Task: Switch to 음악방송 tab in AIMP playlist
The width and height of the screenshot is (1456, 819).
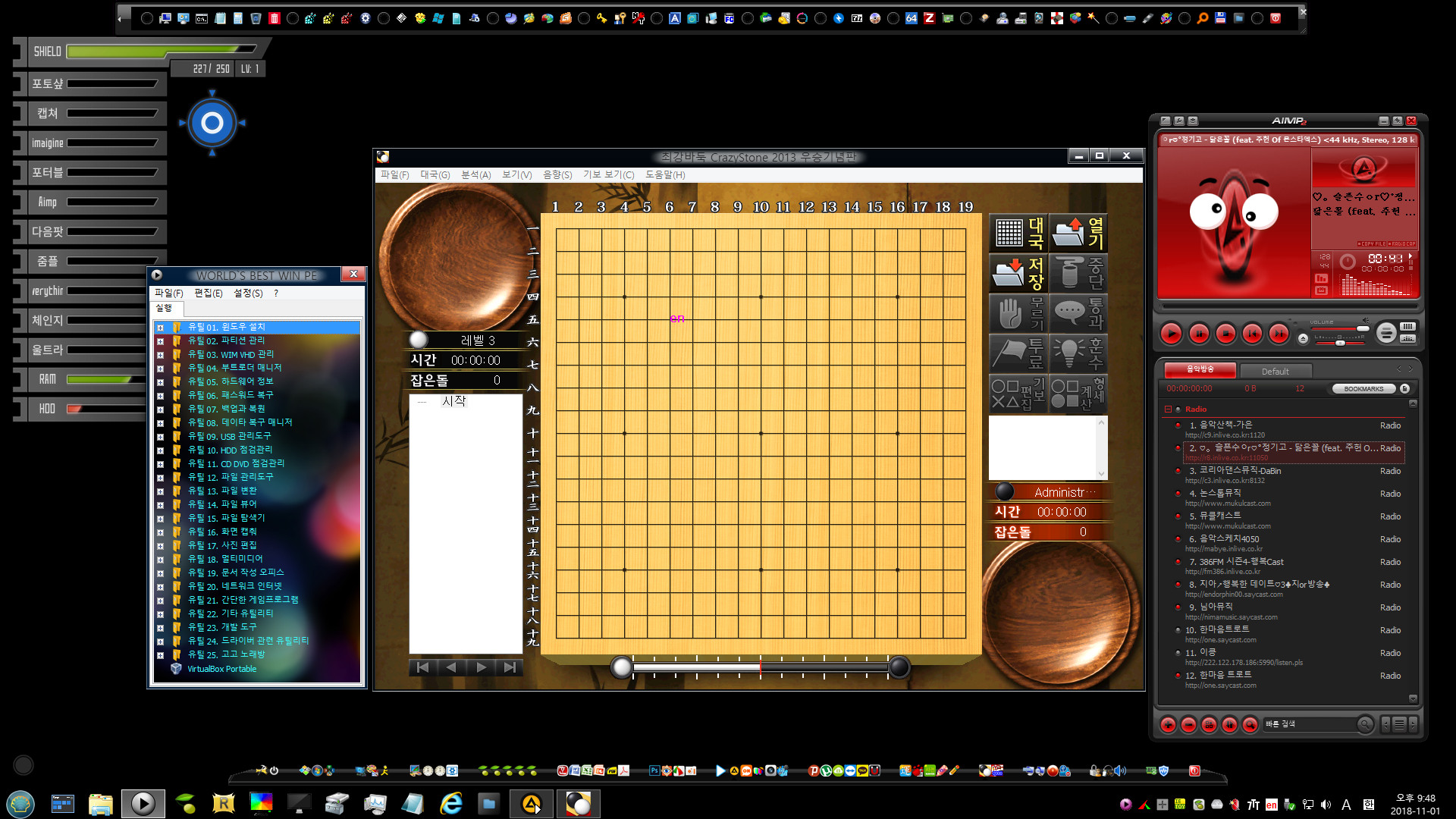Action: coord(1200,369)
